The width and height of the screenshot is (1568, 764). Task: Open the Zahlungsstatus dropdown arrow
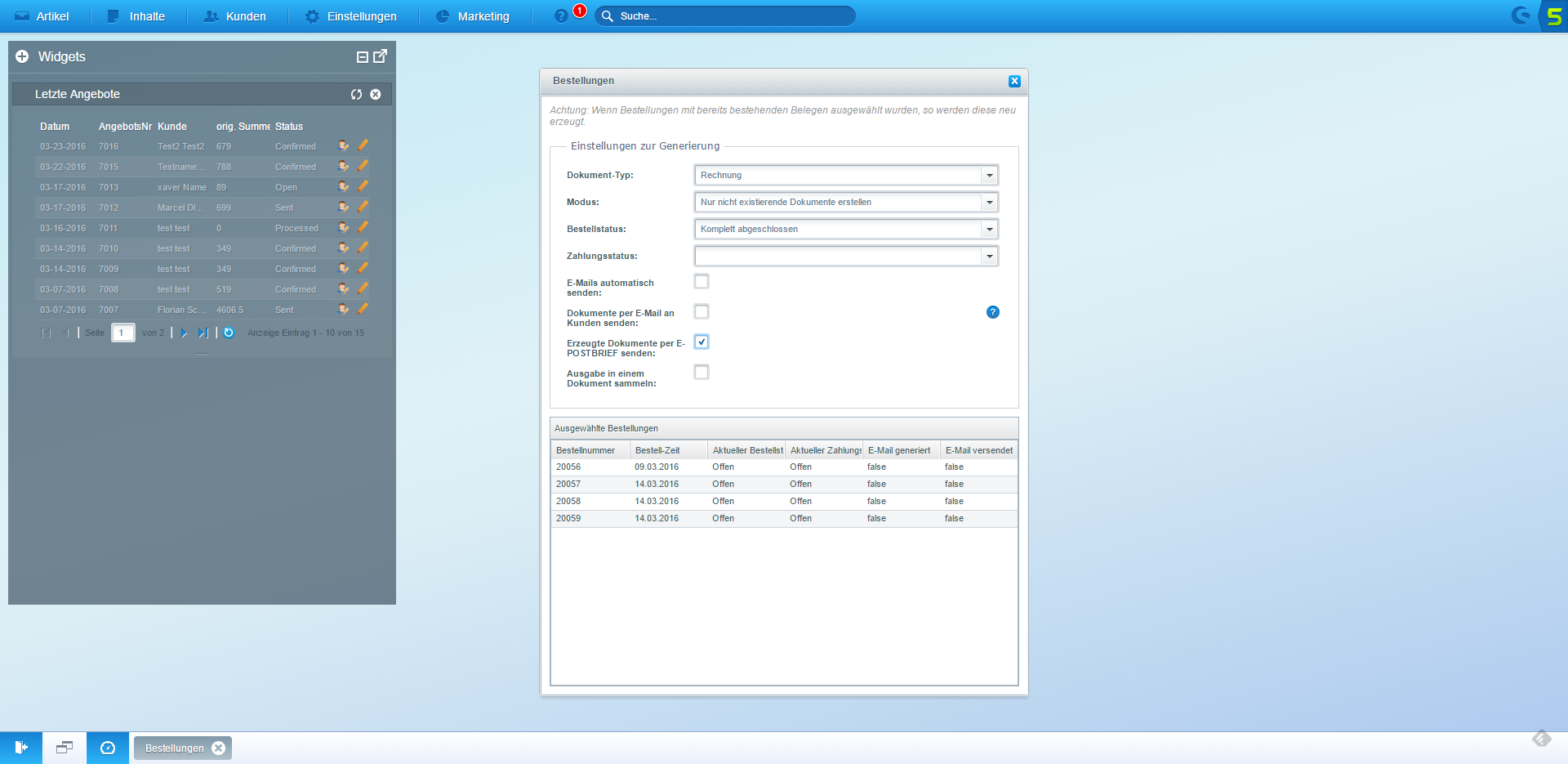coord(989,256)
